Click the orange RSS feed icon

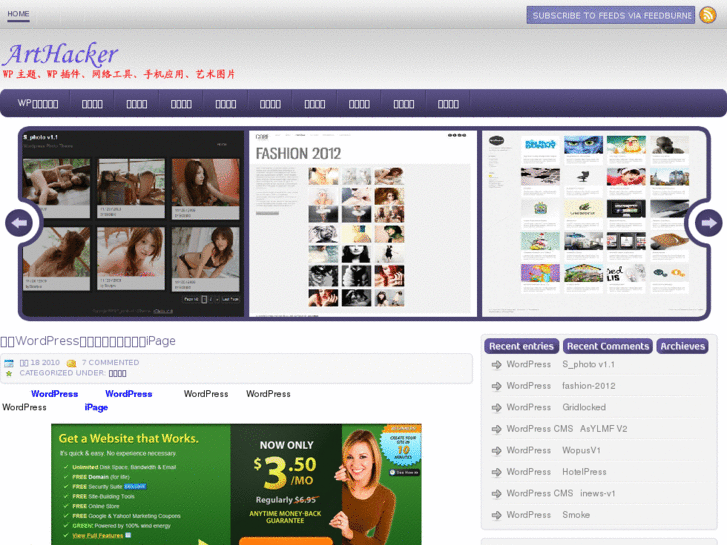coord(708,15)
